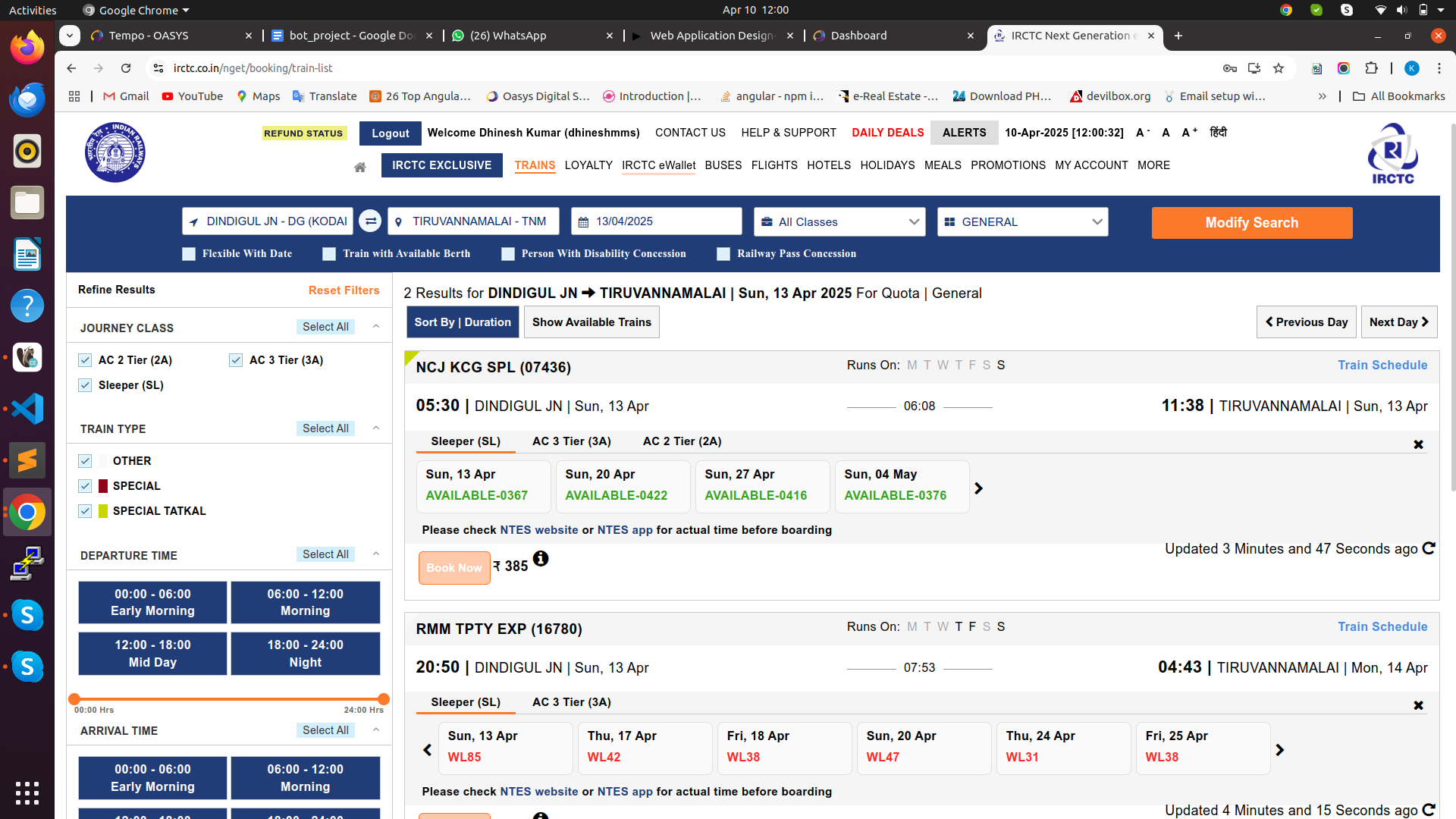Refresh availability for NCJ KCG SPL train
The height and width of the screenshot is (819, 1456).
[x=1429, y=548]
